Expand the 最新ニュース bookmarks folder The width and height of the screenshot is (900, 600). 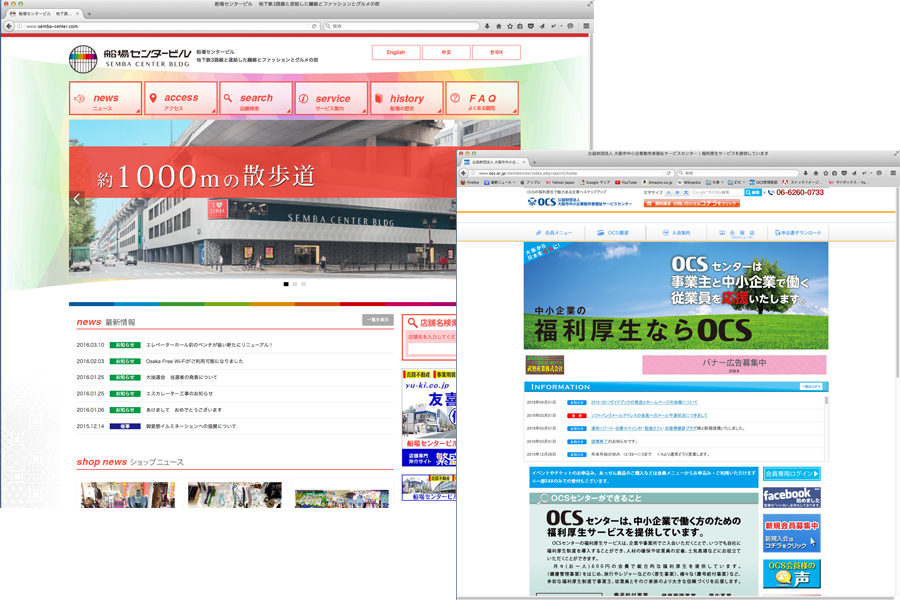[500, 183]
